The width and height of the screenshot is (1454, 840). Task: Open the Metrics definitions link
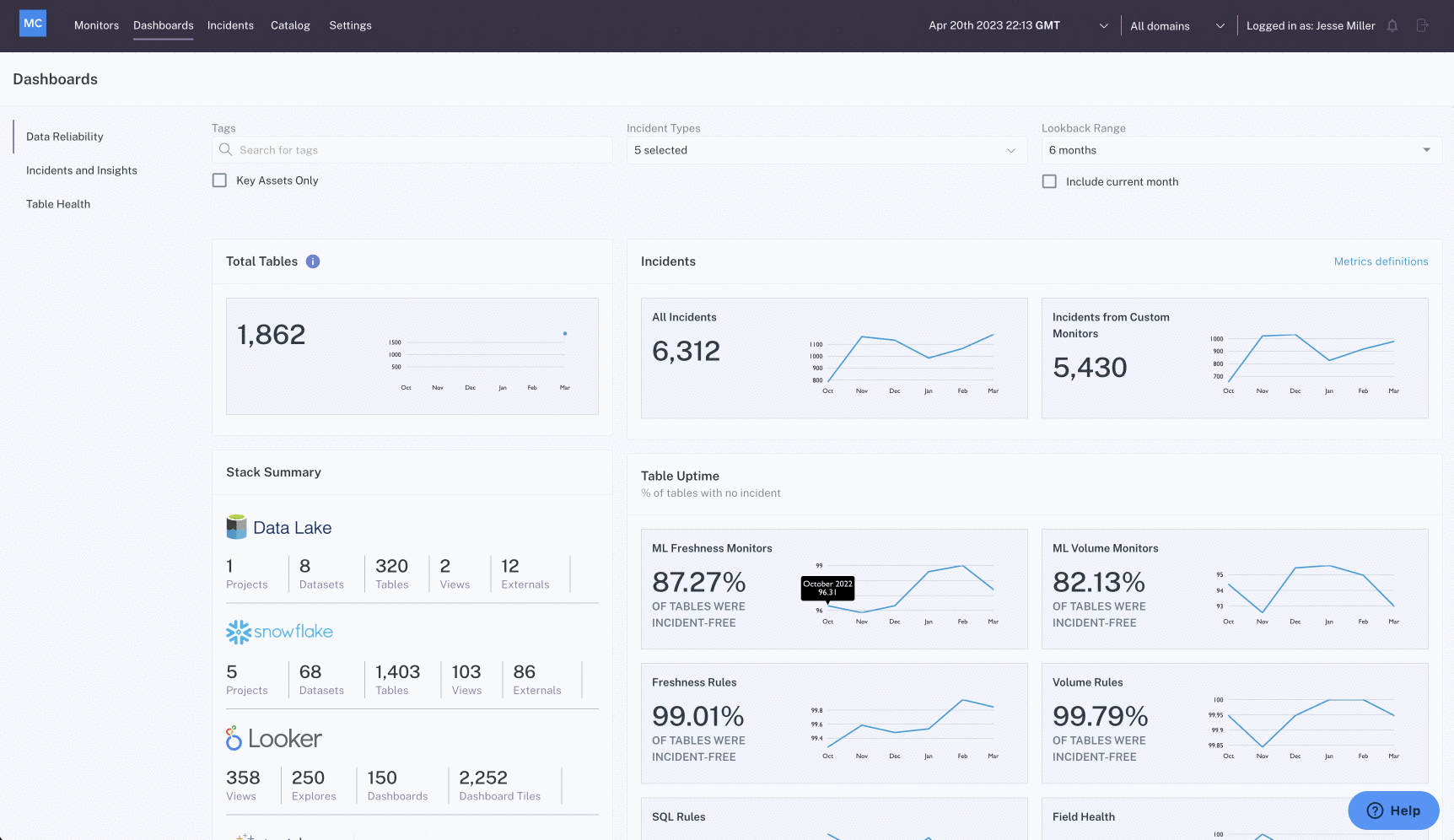point(1381,261)
